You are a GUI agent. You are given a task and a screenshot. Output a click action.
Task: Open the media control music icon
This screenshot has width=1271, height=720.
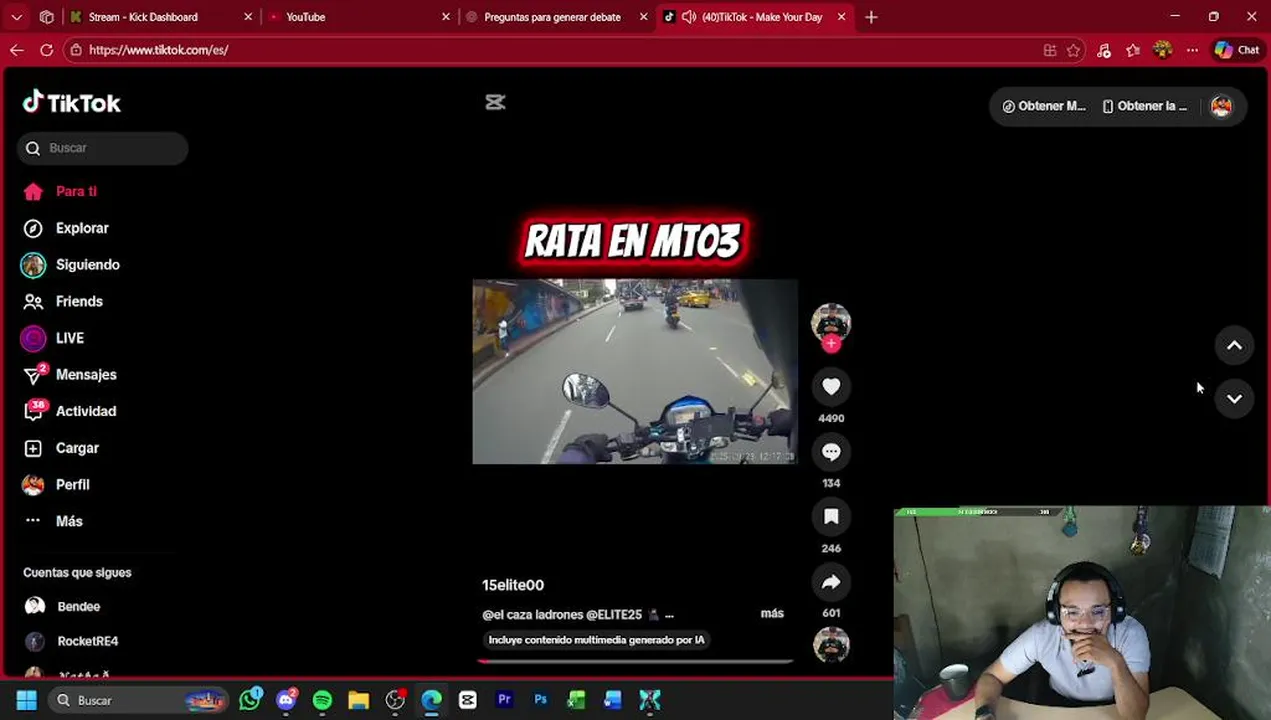pos(1104,50)
